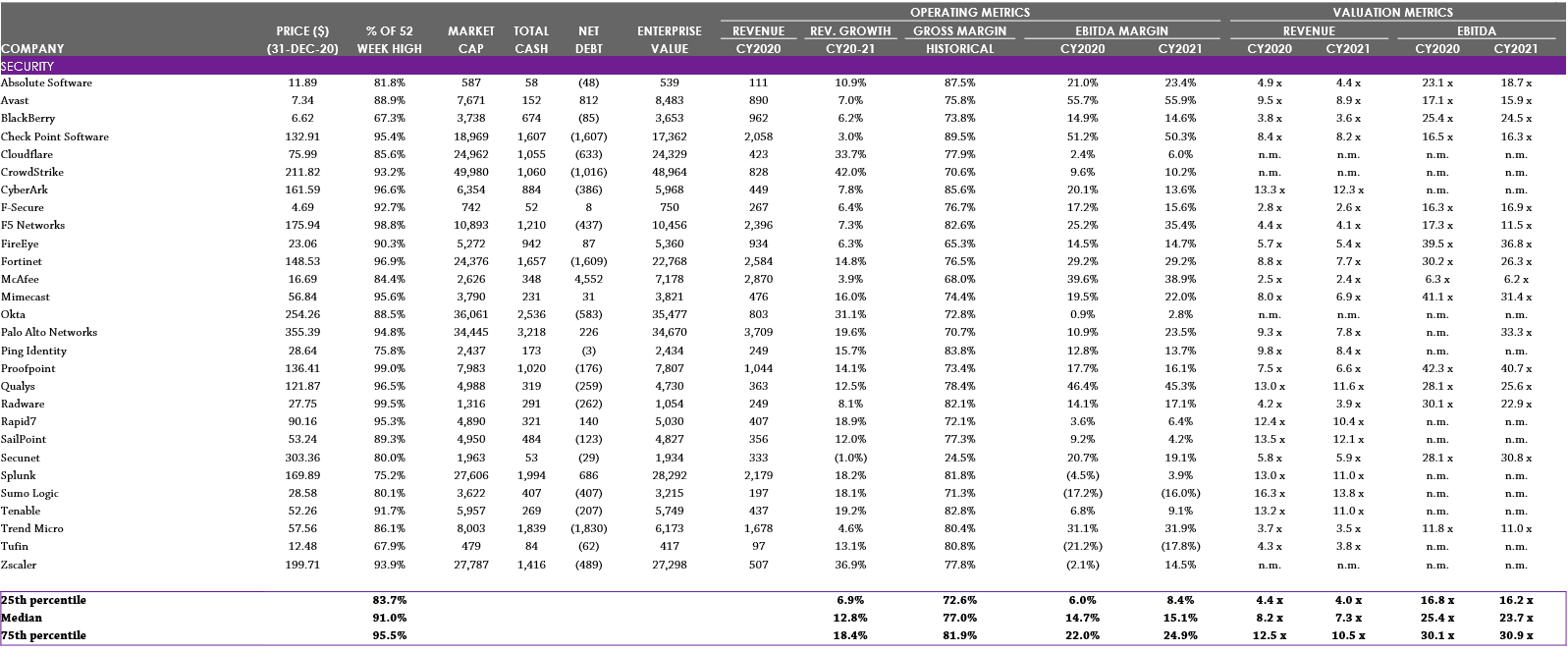
Task: Select the Splunk row label
Action: [x=19, y=475]
